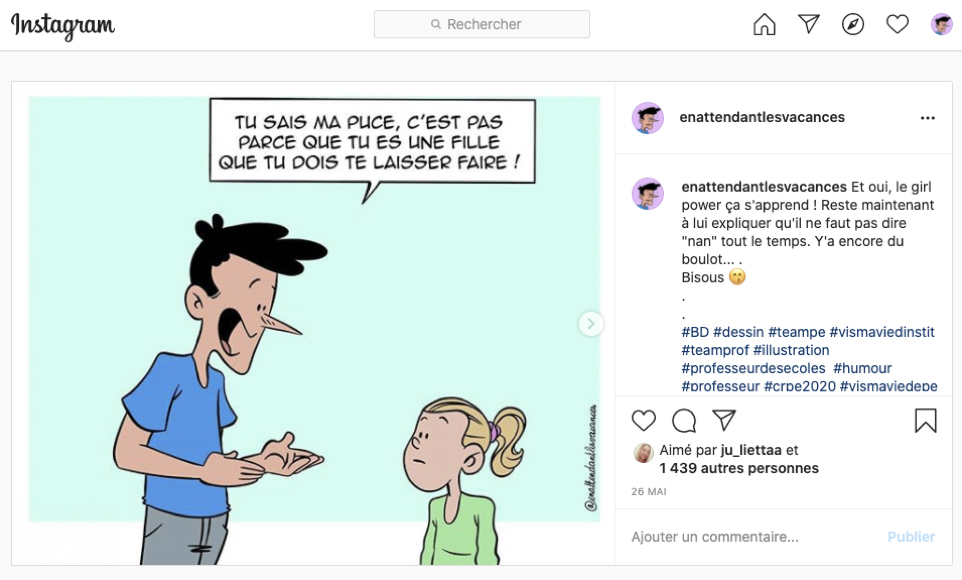Advance to next carousel image arrow
The width and height of the screenshot is (962, 580).
591,323
